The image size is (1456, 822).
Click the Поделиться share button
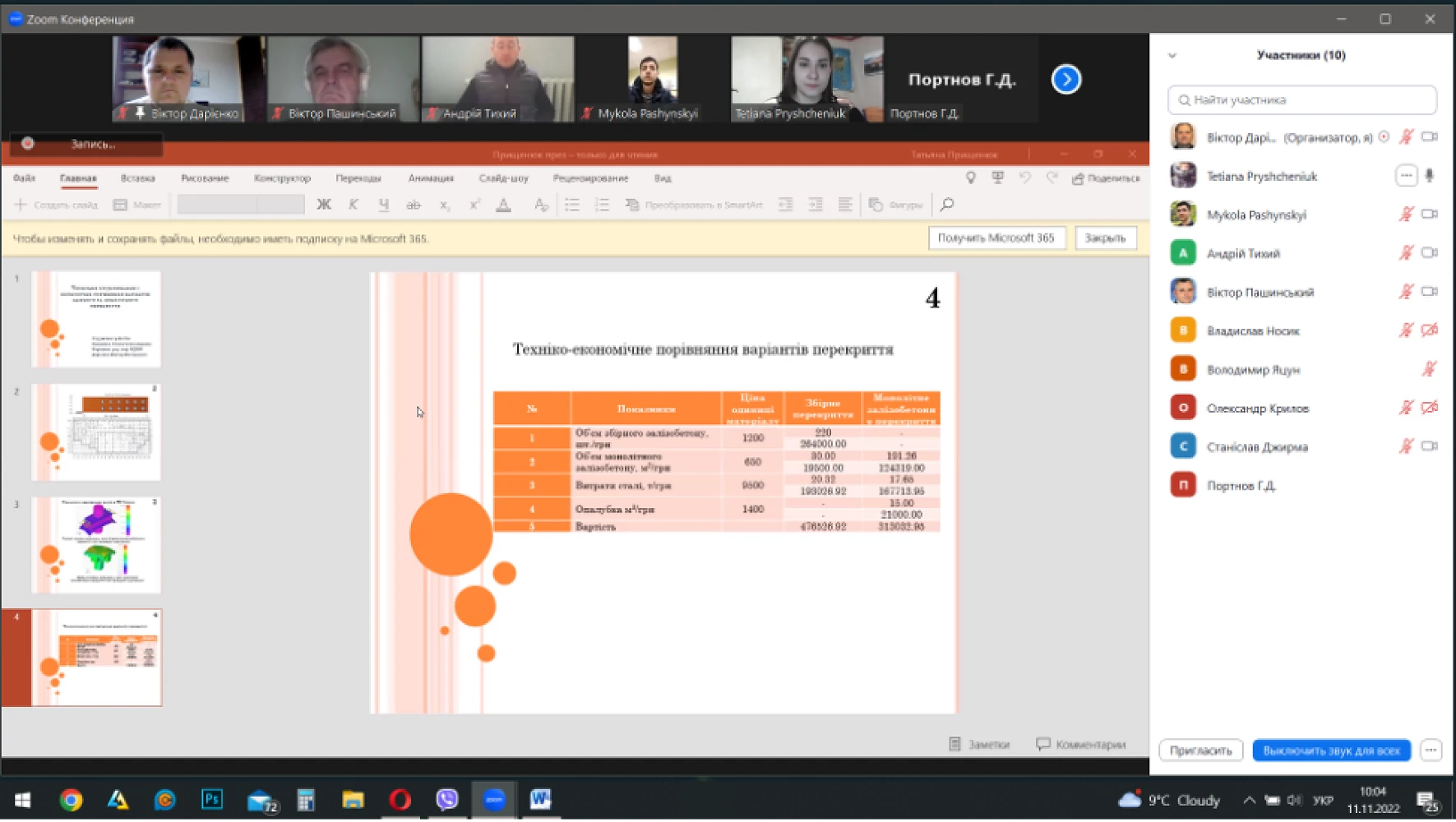pyautogui.click(x=1107, y=178)
